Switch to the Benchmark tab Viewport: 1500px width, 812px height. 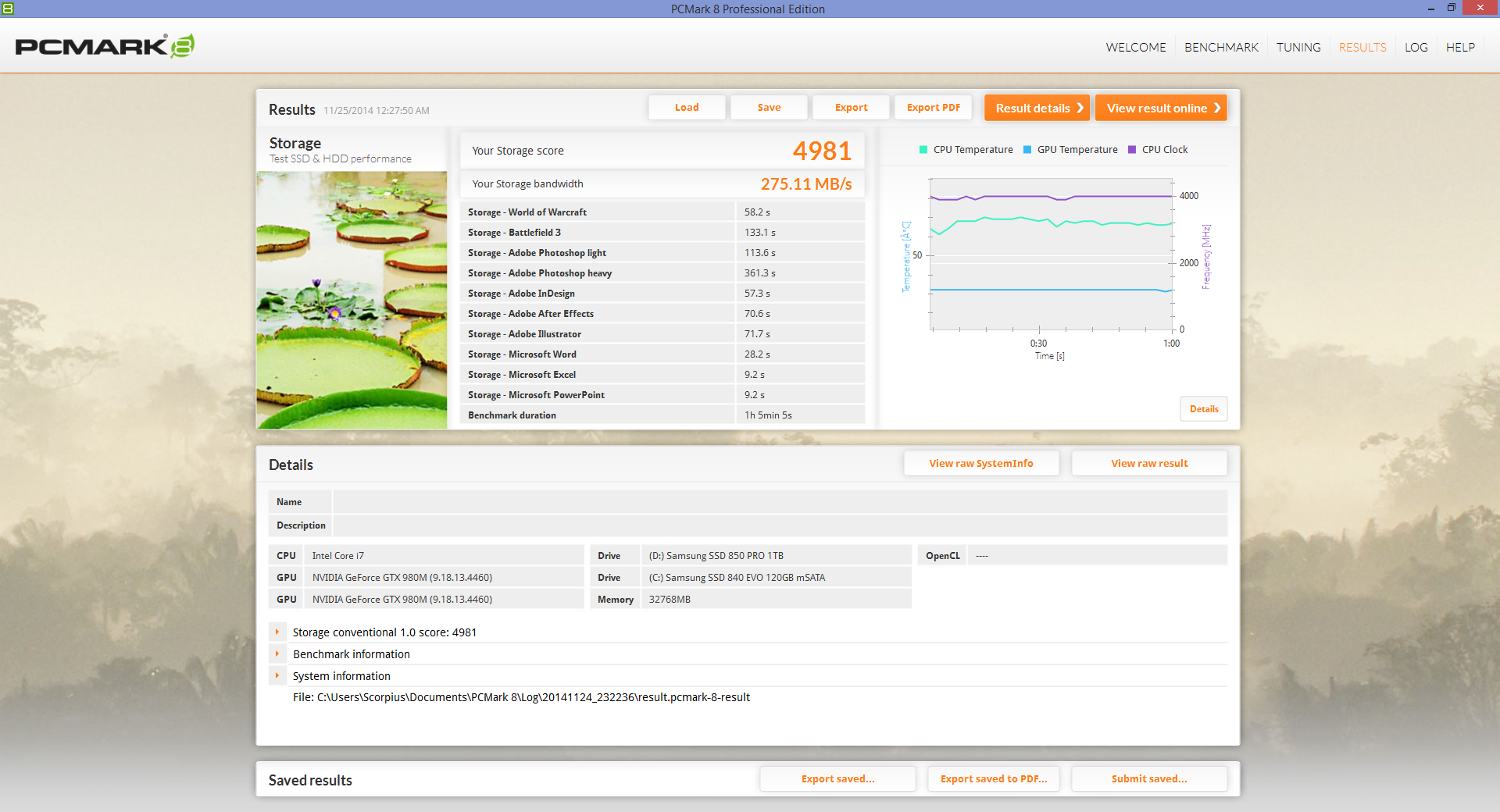point(1221,48)
